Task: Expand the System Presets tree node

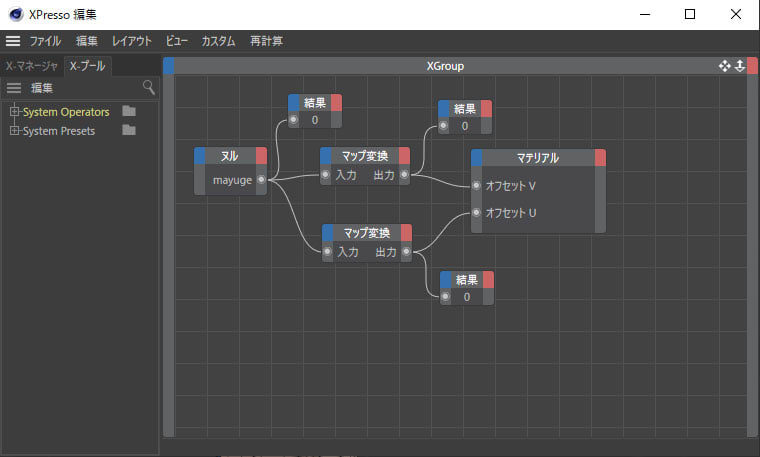Action: [14, 130]
